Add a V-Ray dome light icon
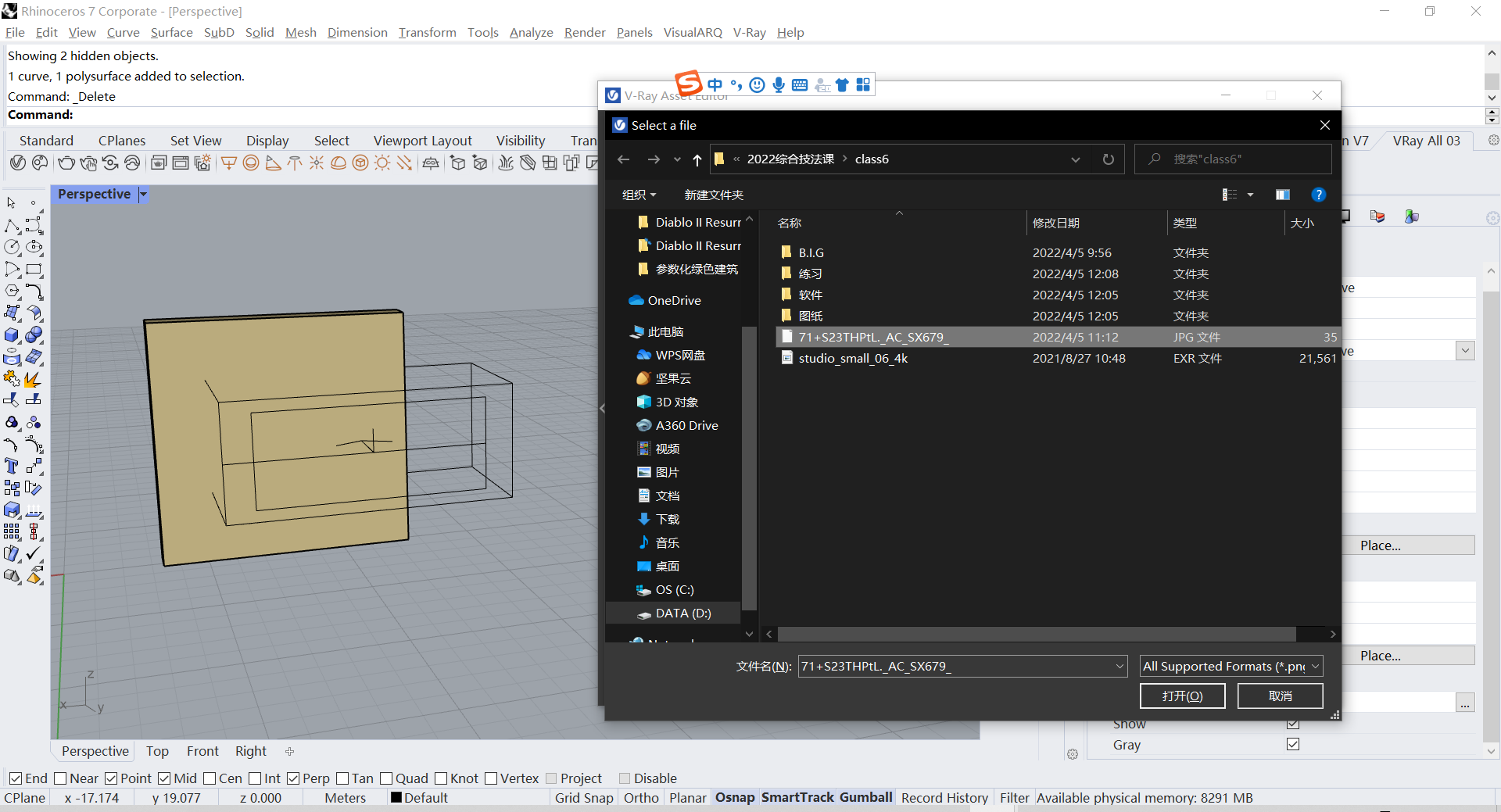 pyautogui.click(x=339, y=163)
